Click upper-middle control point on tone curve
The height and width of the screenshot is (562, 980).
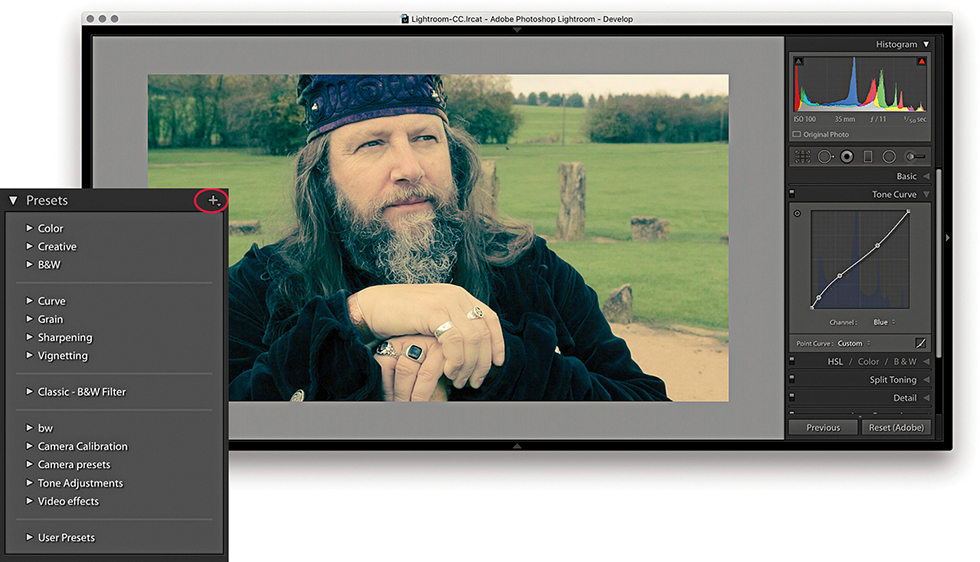(878, 246)
